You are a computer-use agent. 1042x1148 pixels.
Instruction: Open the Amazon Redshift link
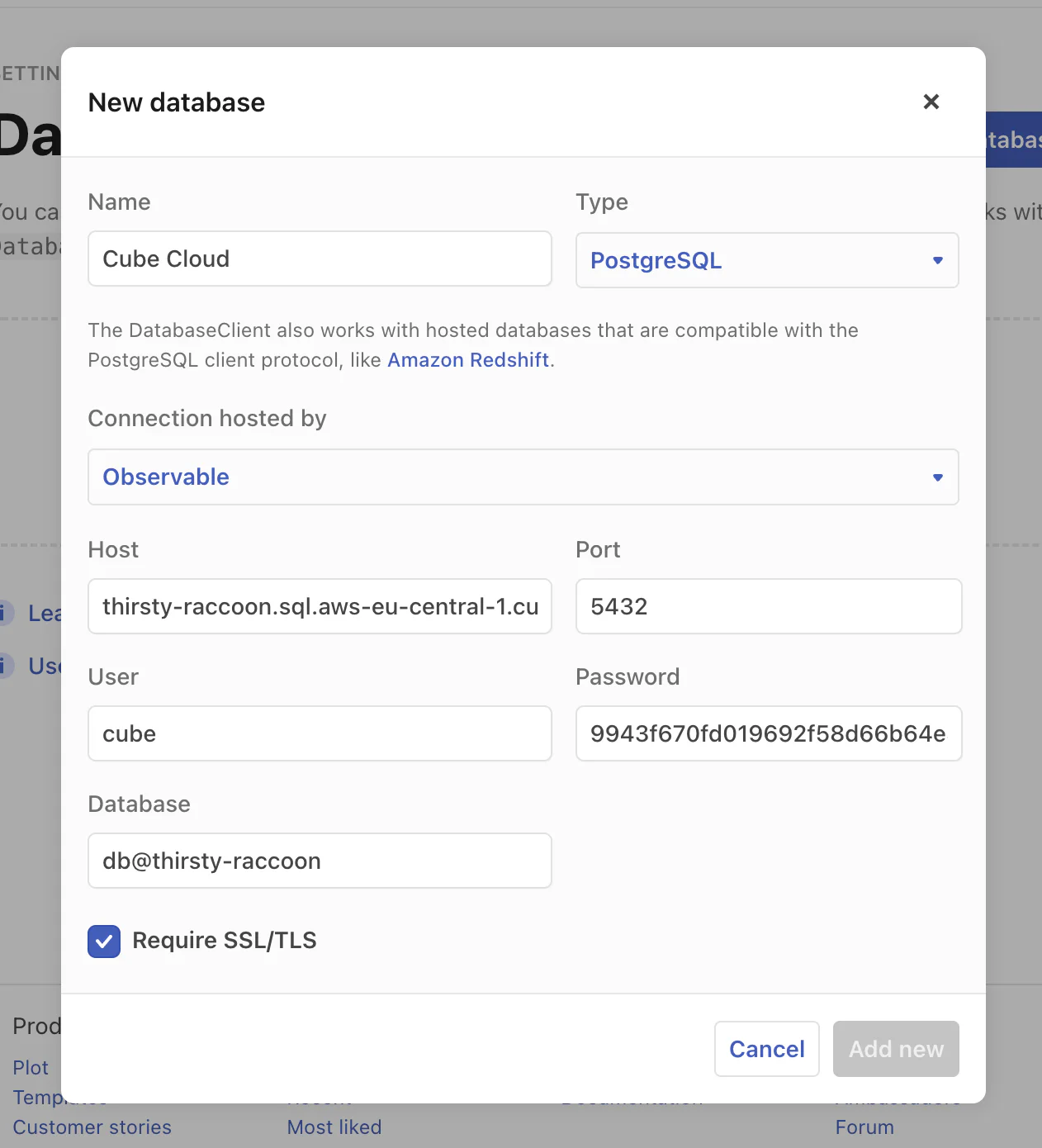[468, 360]
